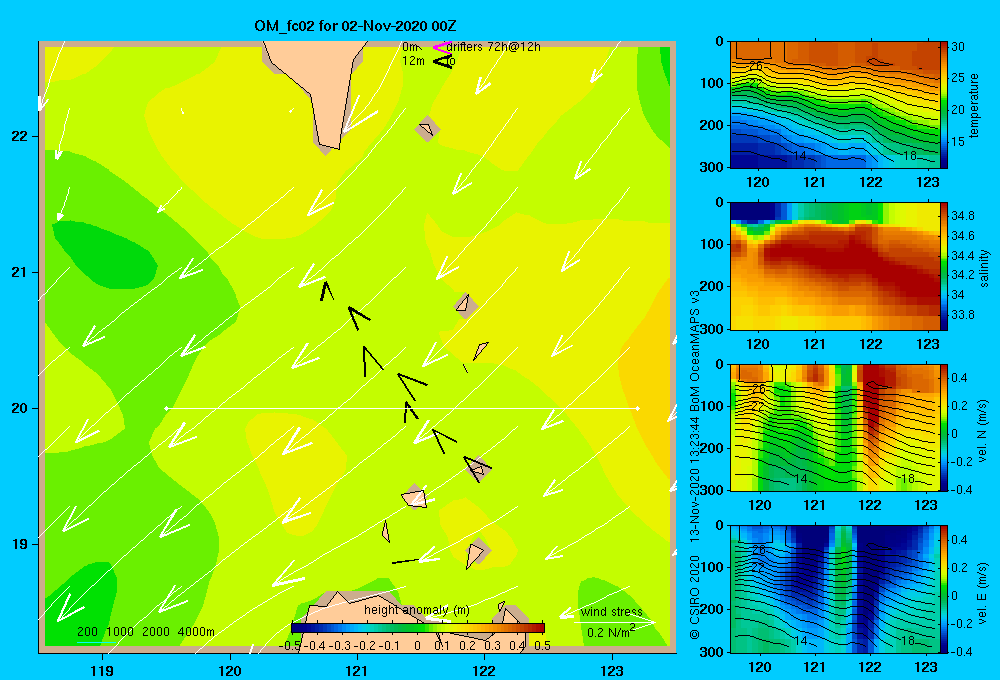Click depth tick 100 on the temperature panel
The width and height of the screenshot is (1000, 680).
click(712, 83)
